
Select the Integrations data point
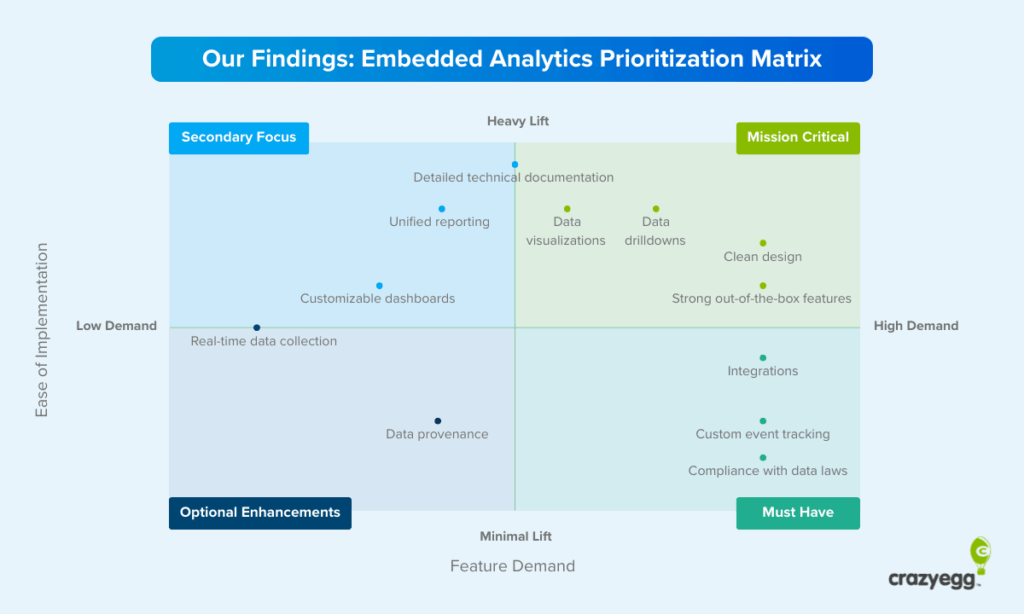pyautogui.click(x=763, y=358)
